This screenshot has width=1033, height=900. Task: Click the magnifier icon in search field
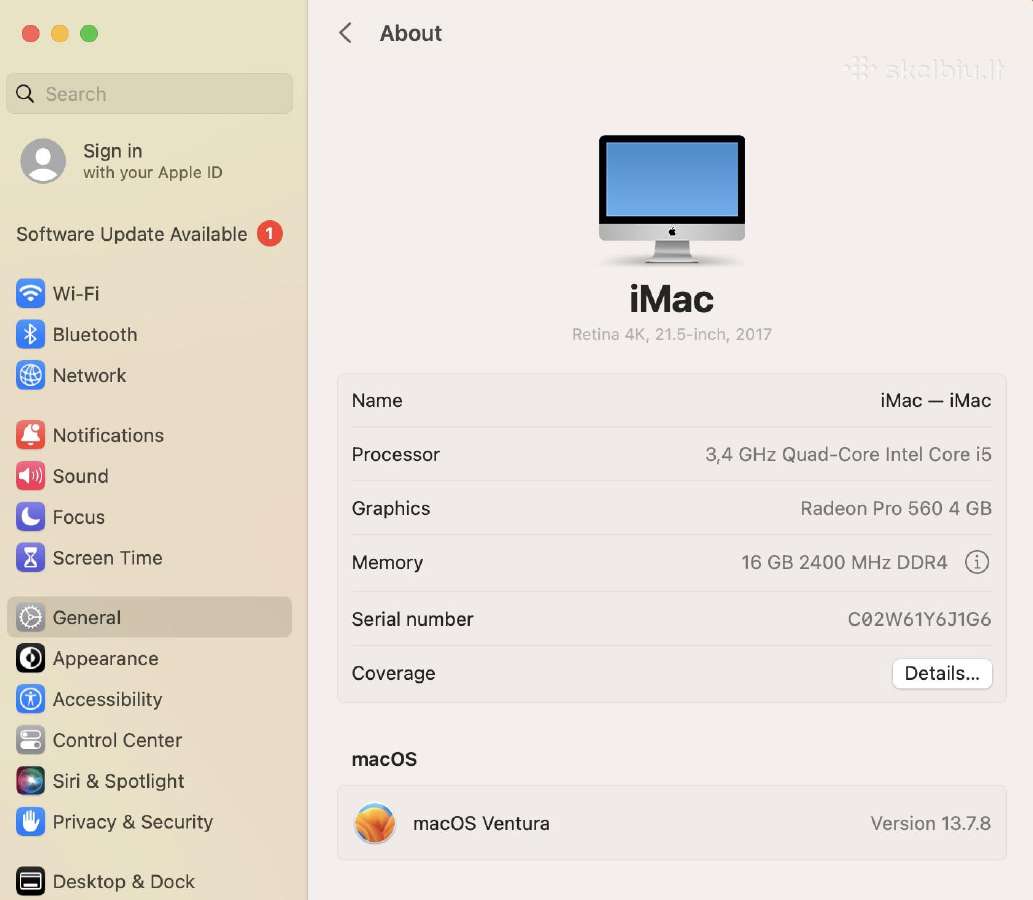[x=25, y=94]
